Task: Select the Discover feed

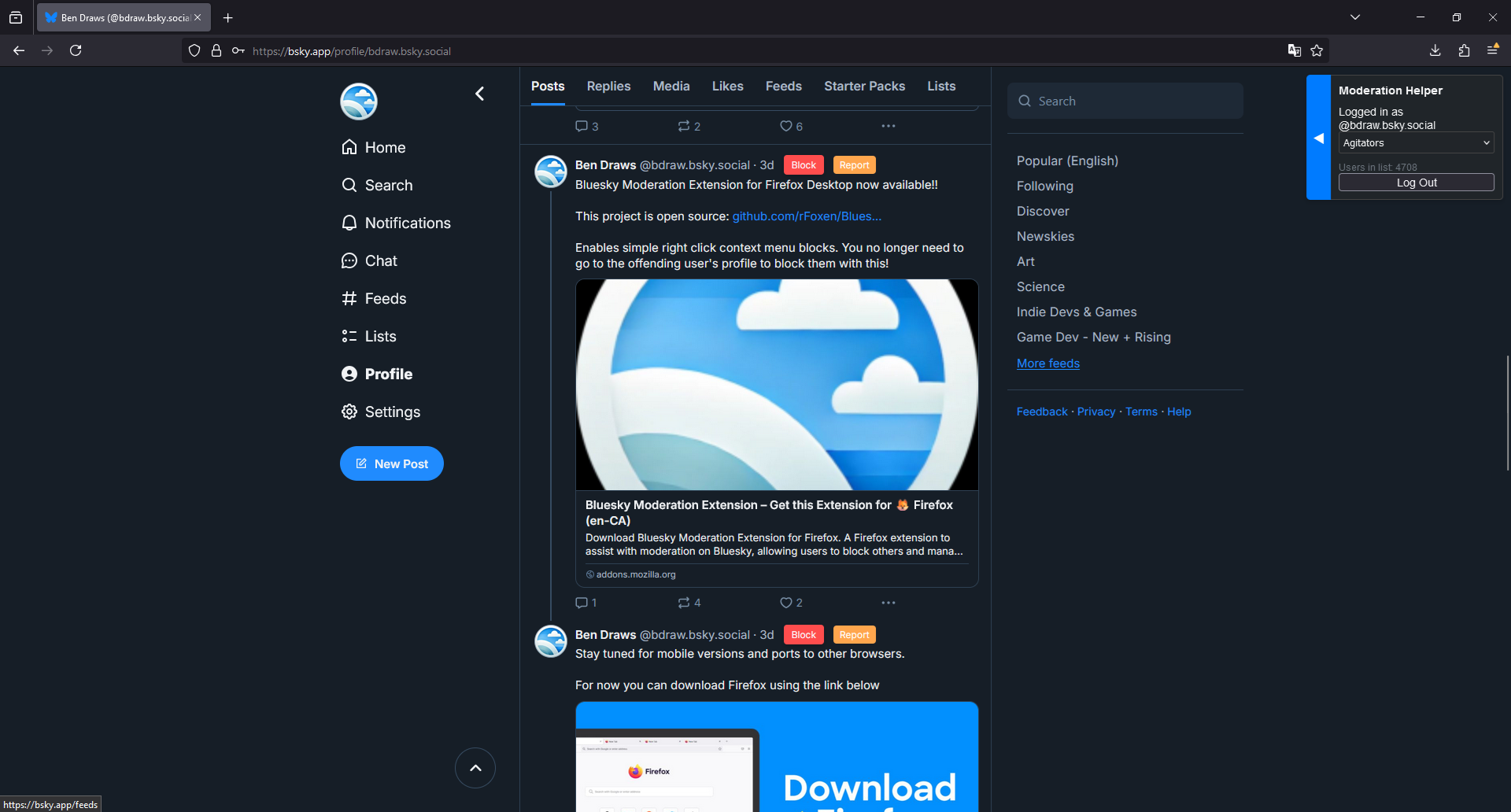Action: click(x=1043, y=211)
